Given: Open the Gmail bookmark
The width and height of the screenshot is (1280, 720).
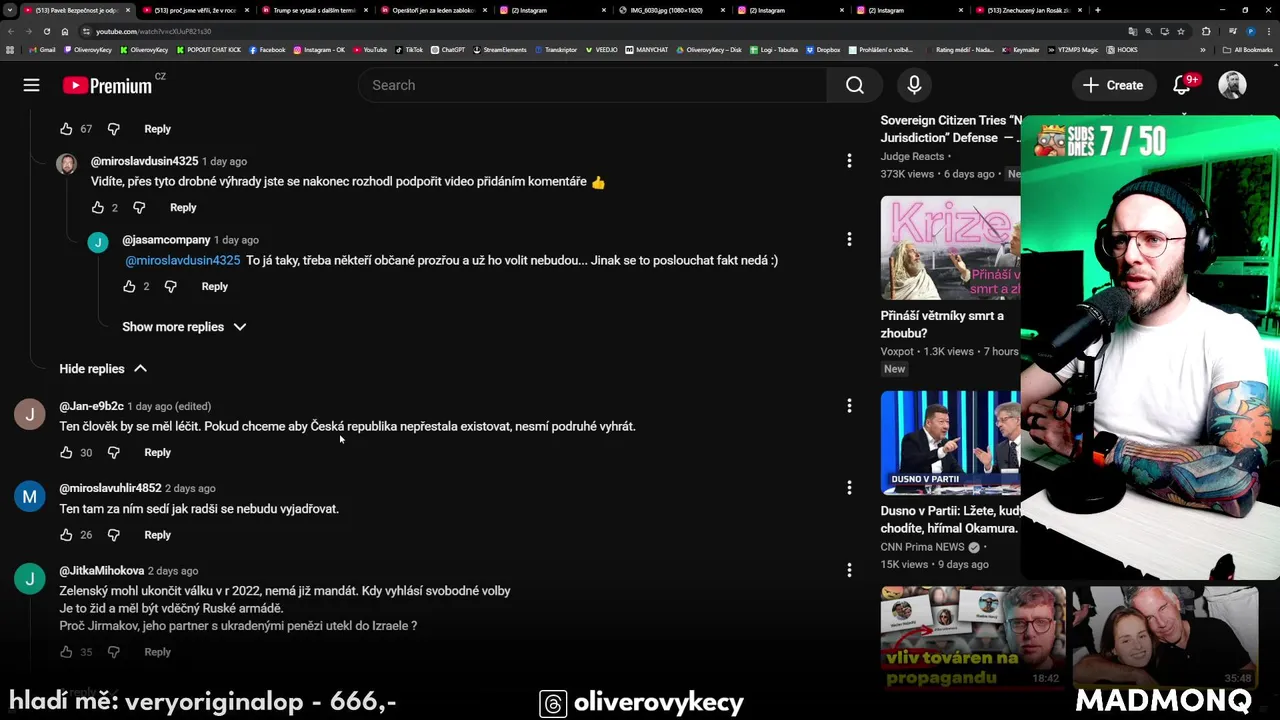Looking at the screenshot, I should [x=42, y=49].
